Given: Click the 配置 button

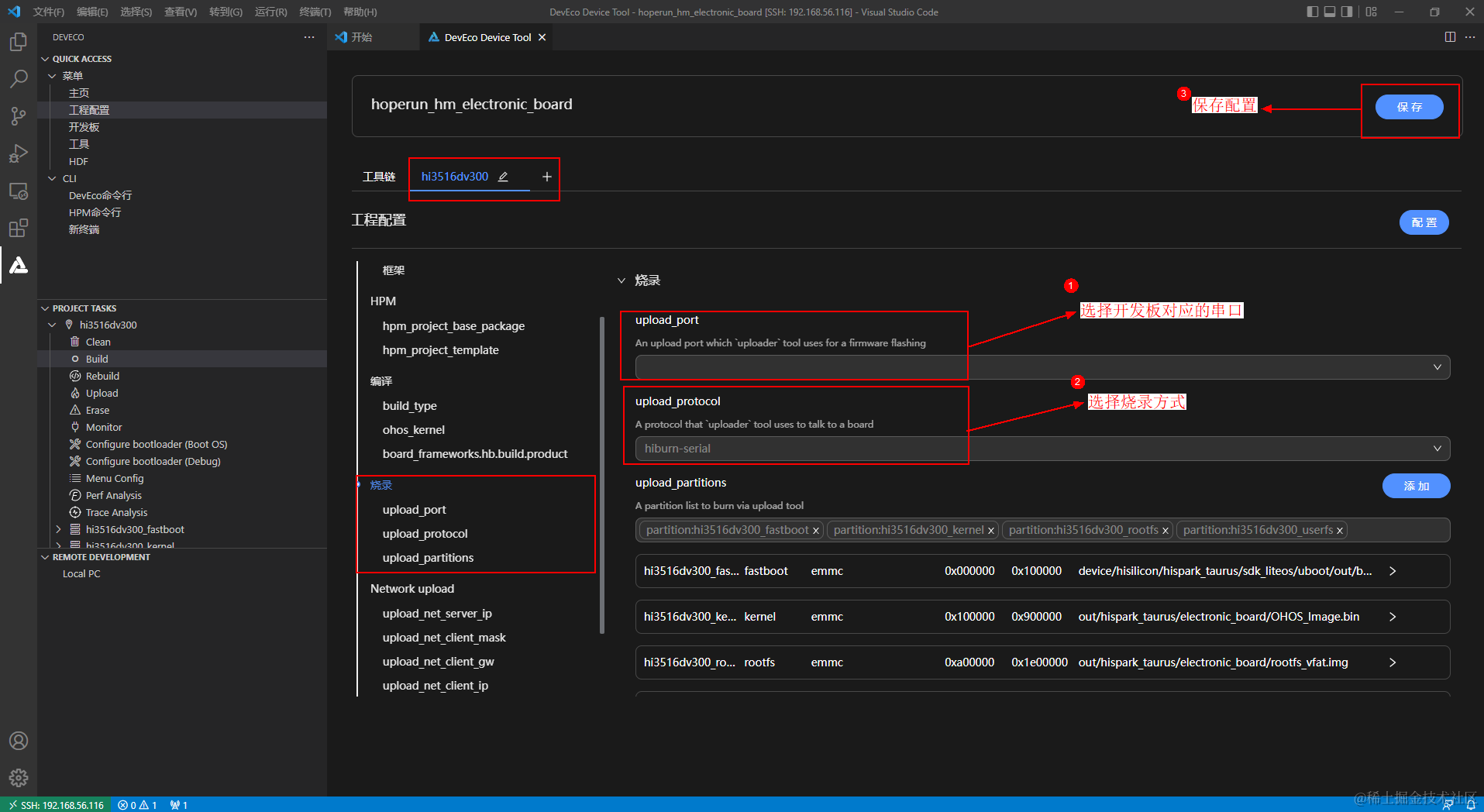Looking at the screenshot, I should click(1424, 222).
